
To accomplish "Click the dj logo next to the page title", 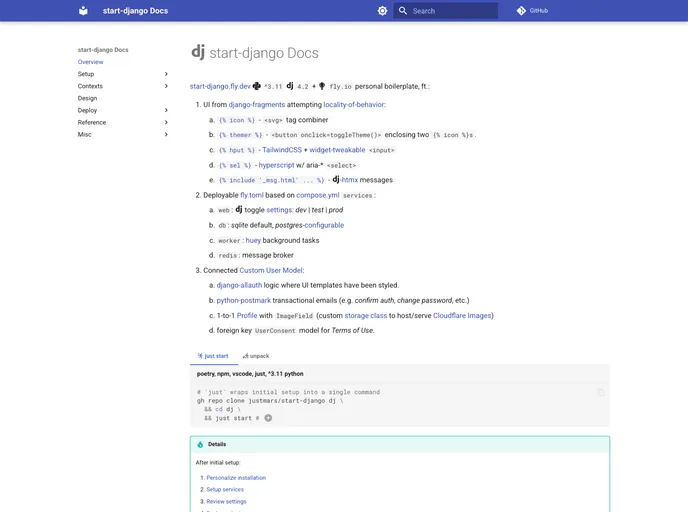I will [x=198, y=52].
